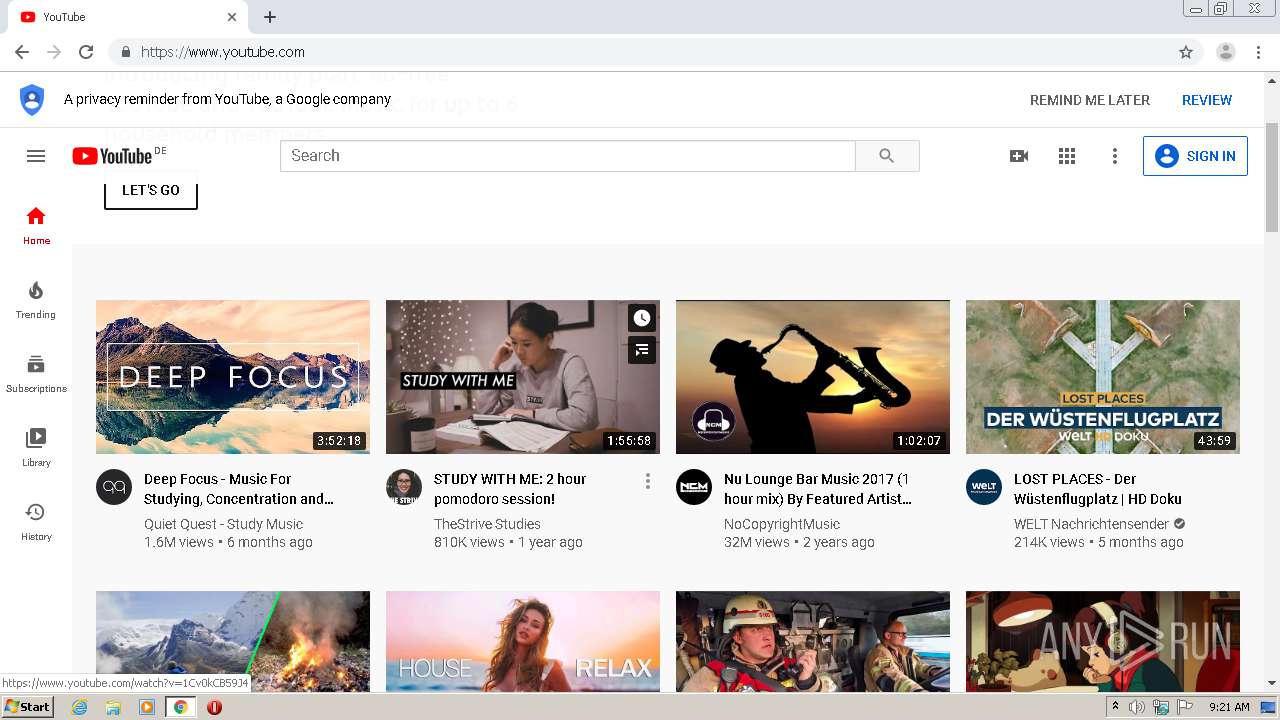Open History in sidebar
Screen dimensions: 1280x720
coord(36,522)
